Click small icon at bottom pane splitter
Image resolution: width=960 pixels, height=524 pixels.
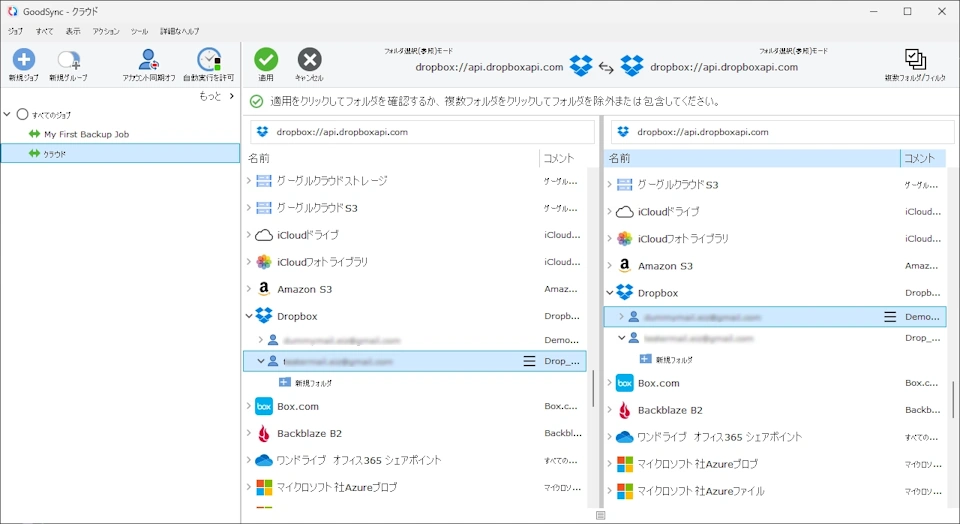point(601,515)
